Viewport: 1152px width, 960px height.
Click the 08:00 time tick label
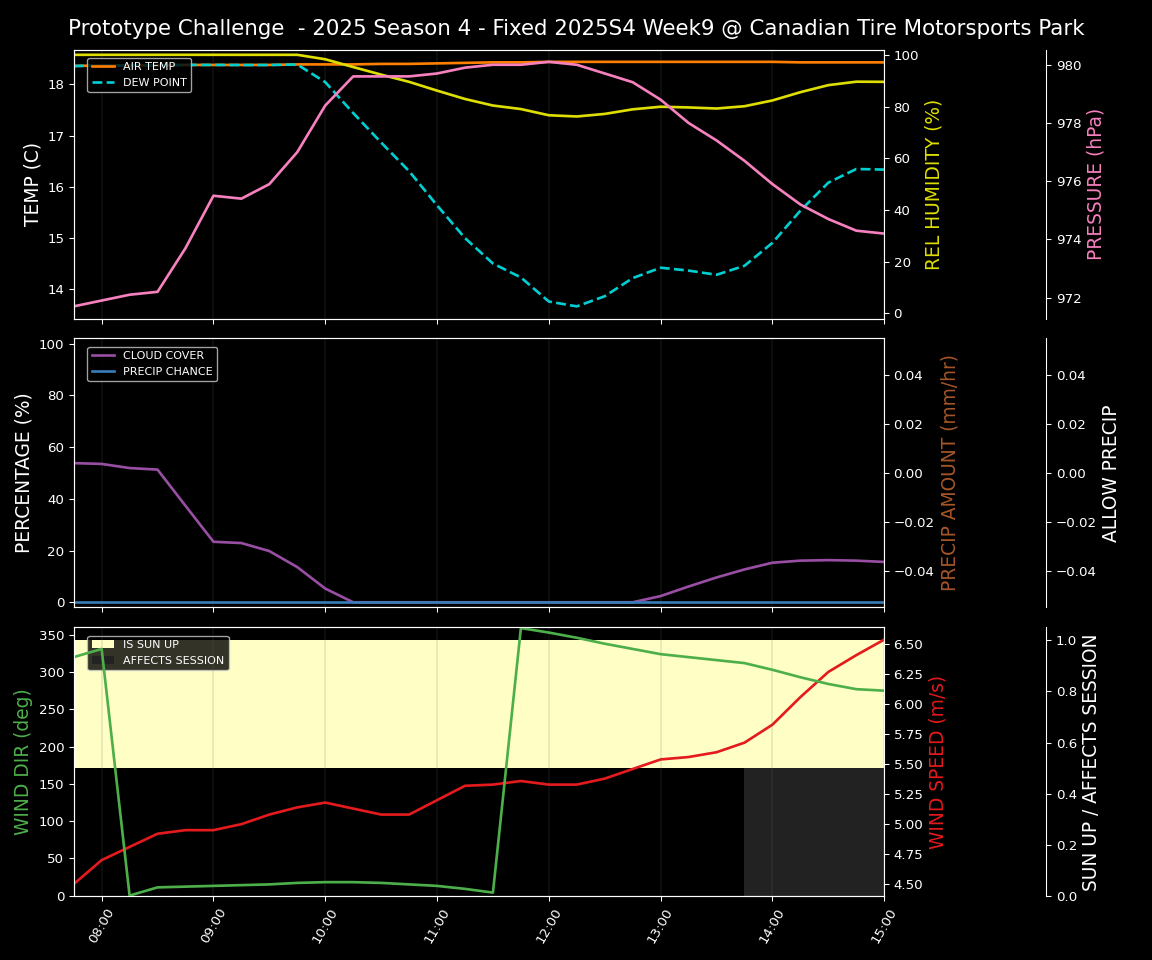click(101, 926)
